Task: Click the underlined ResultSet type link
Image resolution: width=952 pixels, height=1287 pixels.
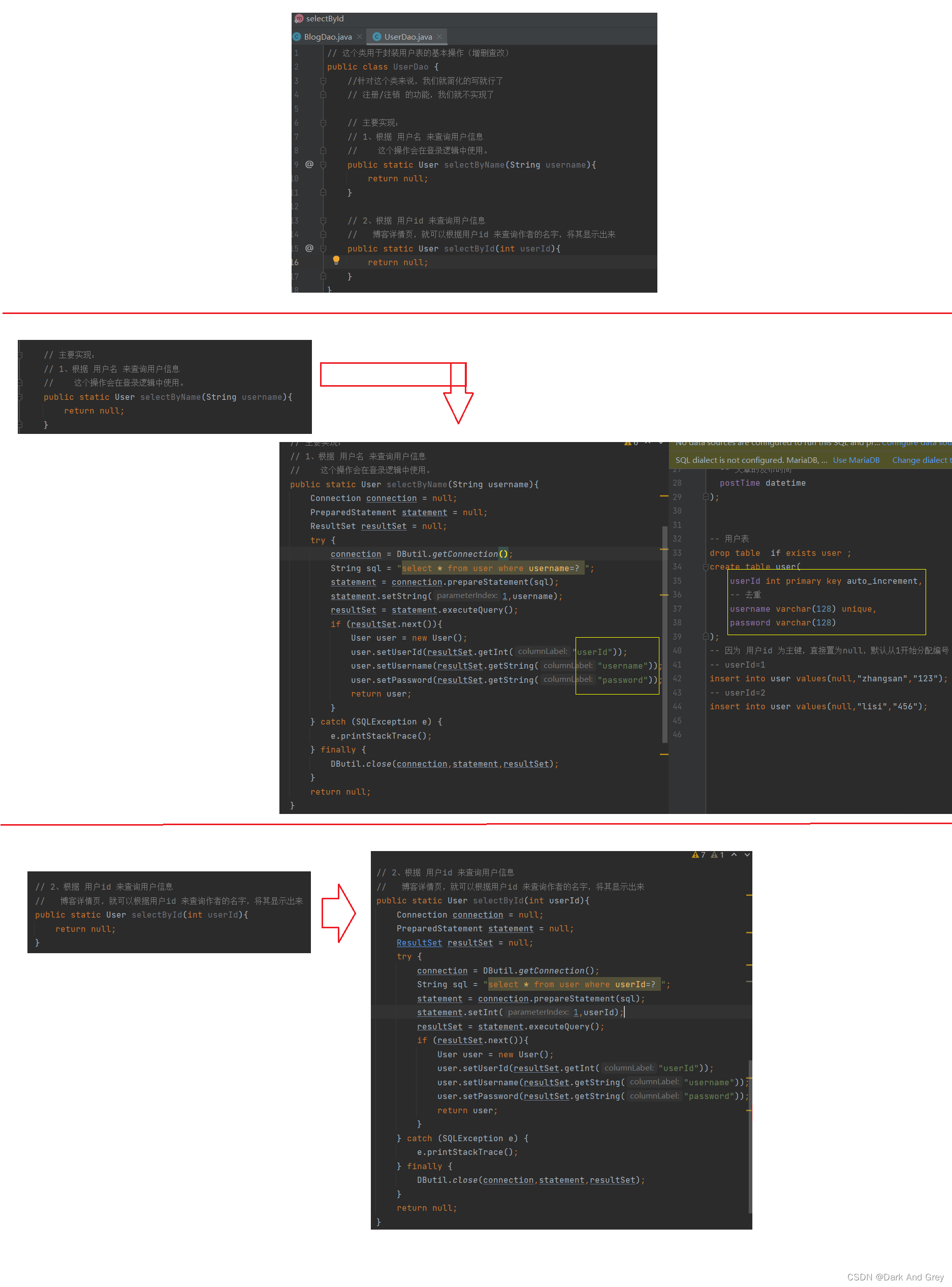Action: [419, 944]
